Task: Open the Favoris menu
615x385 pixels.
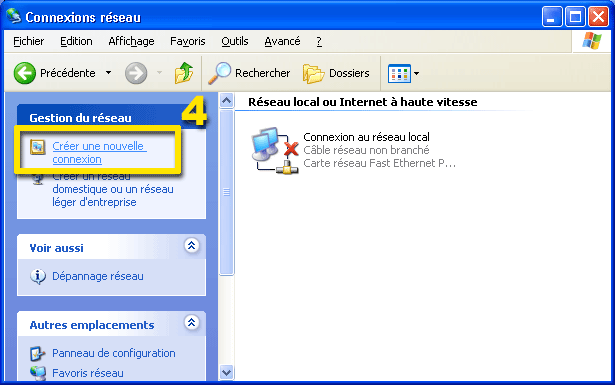Action: (187, 41)
